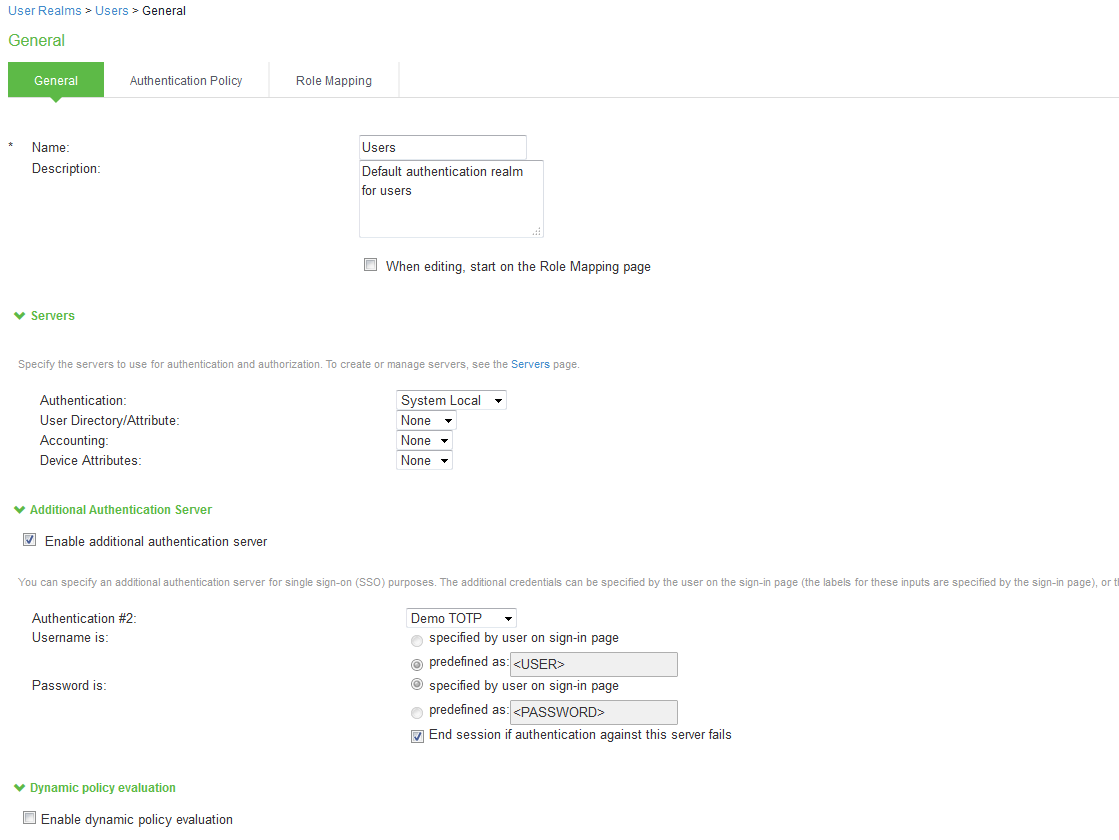Open the Servers page link
Screen dimensions: 1119x840
530,364
